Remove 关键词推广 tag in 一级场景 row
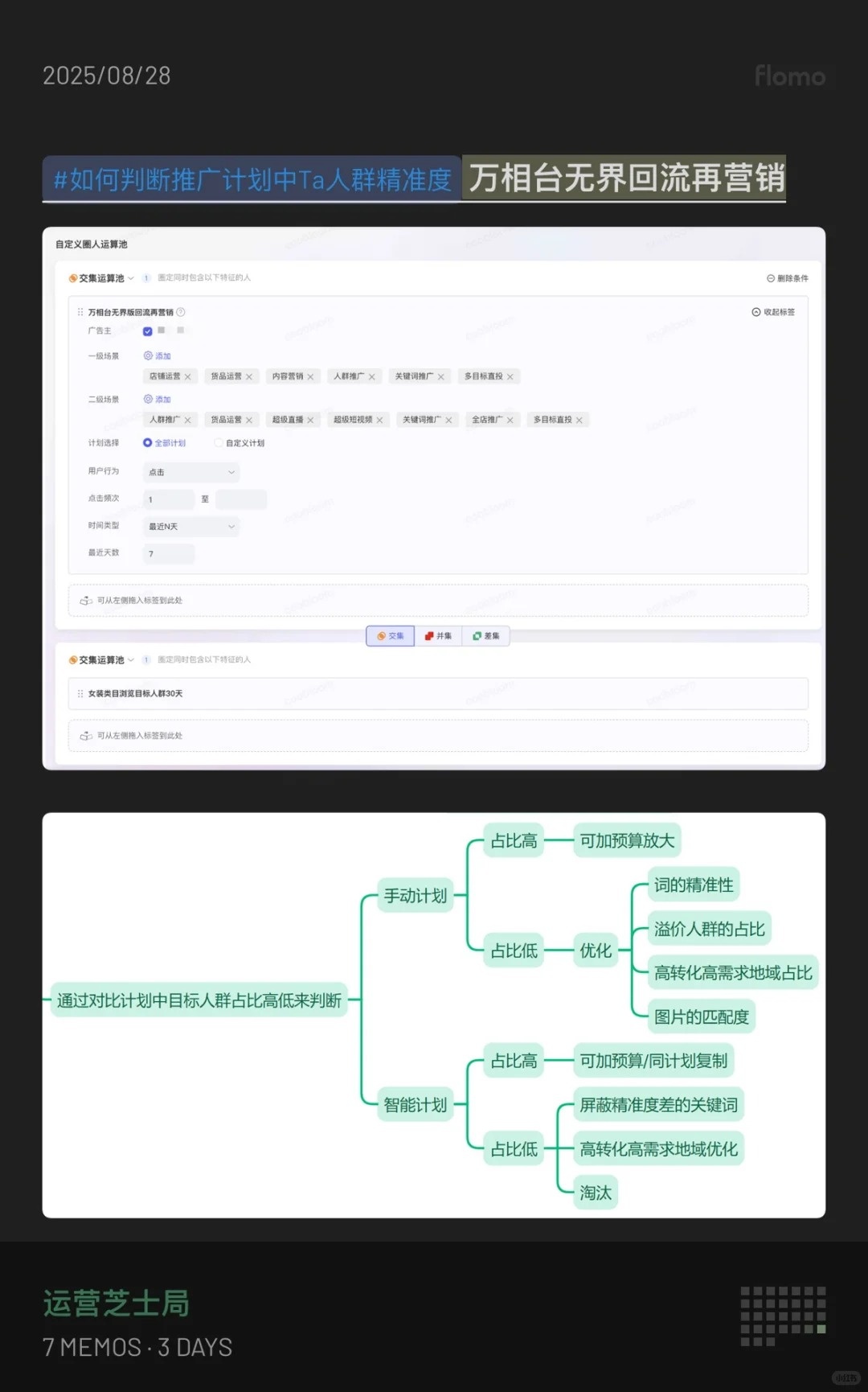Screen dimensions: 868x1392 (441, 376)
